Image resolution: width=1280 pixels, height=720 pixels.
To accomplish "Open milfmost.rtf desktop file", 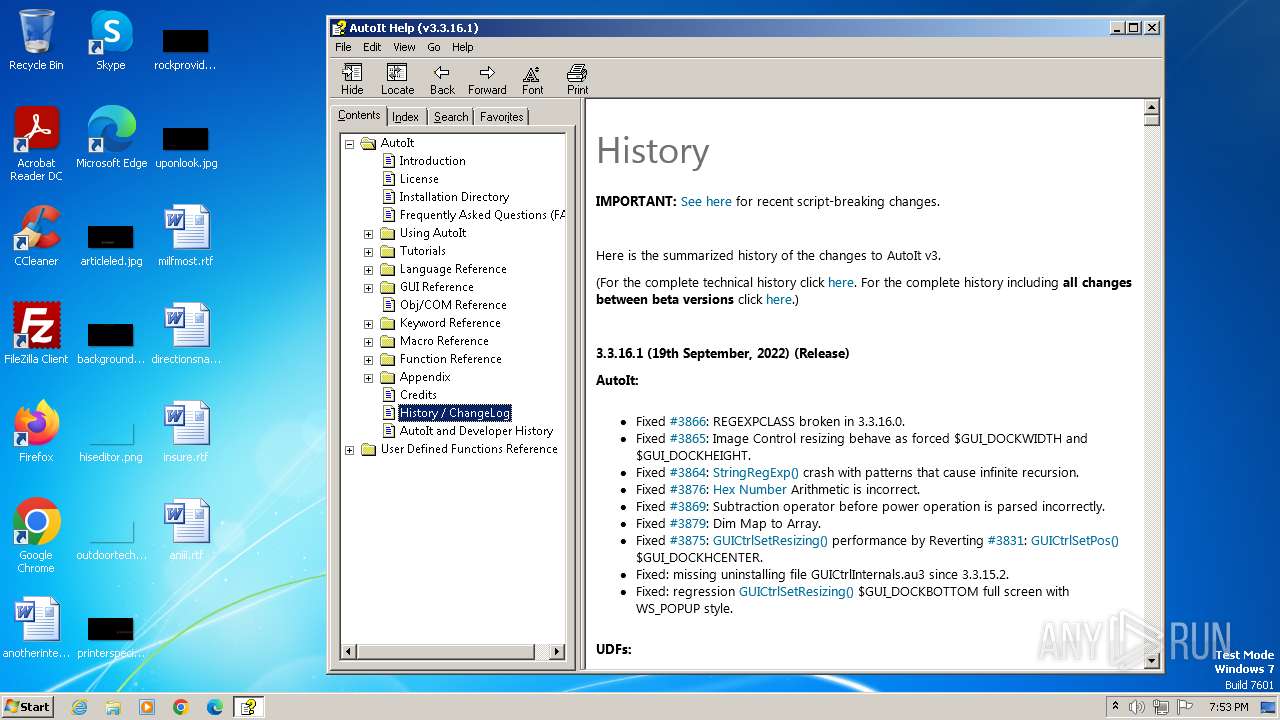I will [x=186, y=236].
